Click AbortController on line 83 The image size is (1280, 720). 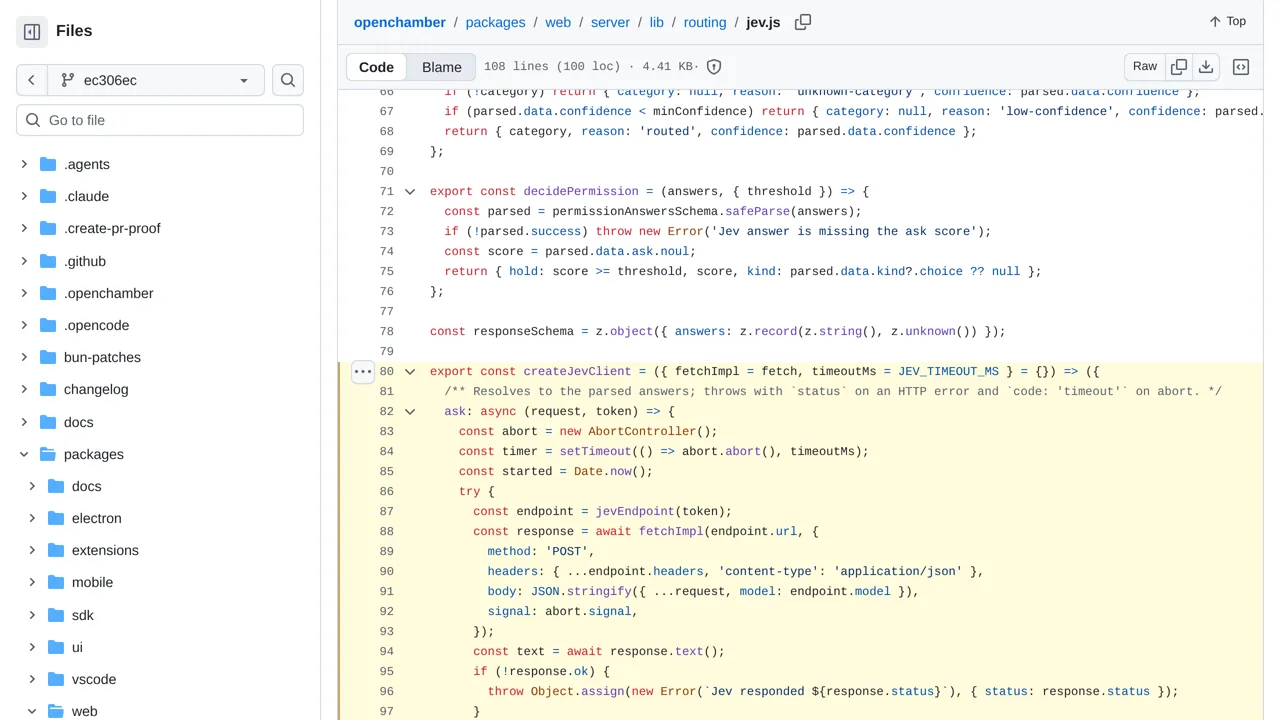pyautogui.click(x=642, y=431)
